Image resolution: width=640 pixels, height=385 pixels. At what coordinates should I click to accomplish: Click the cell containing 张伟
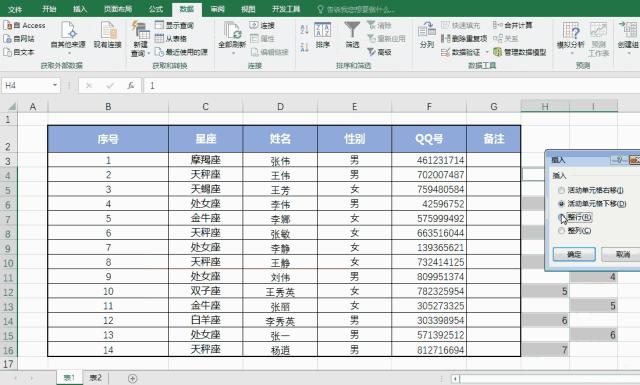280,160
